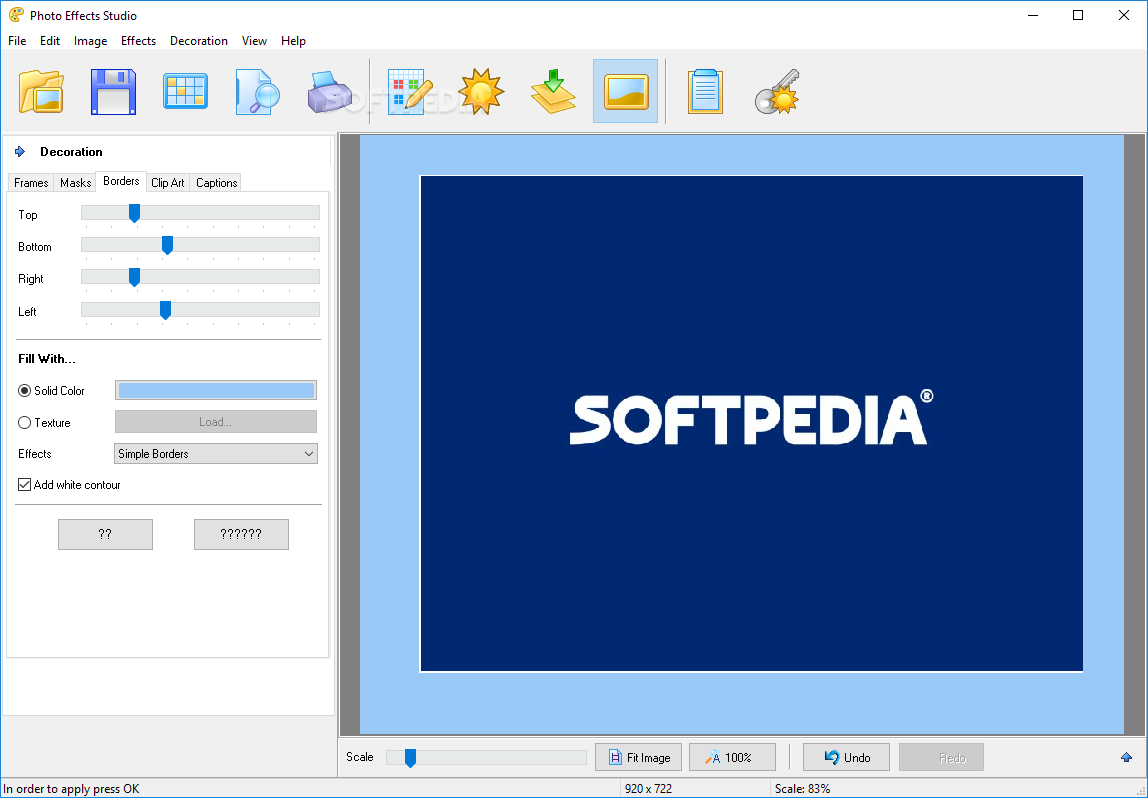Select the highlighted picture frame decoration icon
The height and width of the screenshot is (798, 1148).
[x=625, y=92]
